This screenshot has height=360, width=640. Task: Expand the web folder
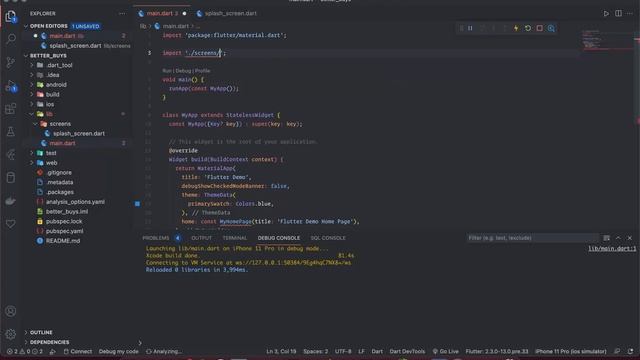pos(32,163)
